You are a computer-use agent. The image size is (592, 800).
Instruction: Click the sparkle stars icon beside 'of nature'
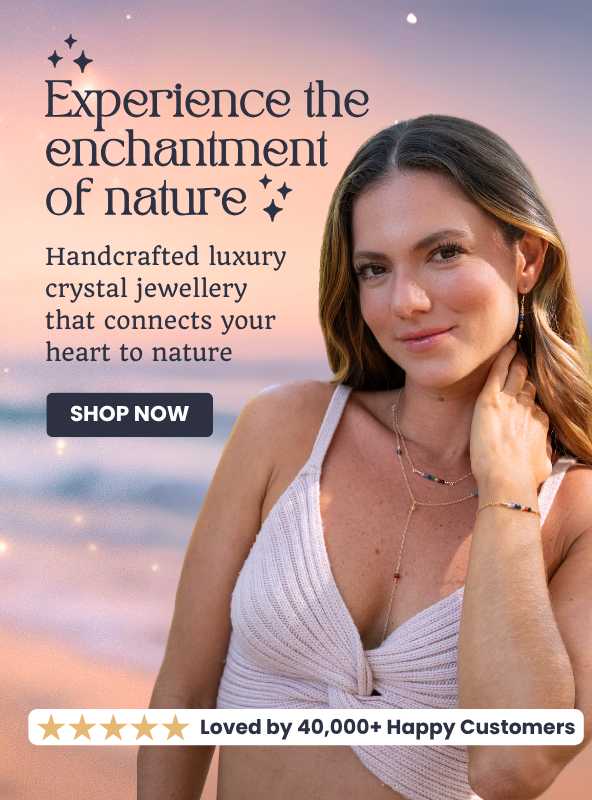pyautogui.click(x=275, y=197)
